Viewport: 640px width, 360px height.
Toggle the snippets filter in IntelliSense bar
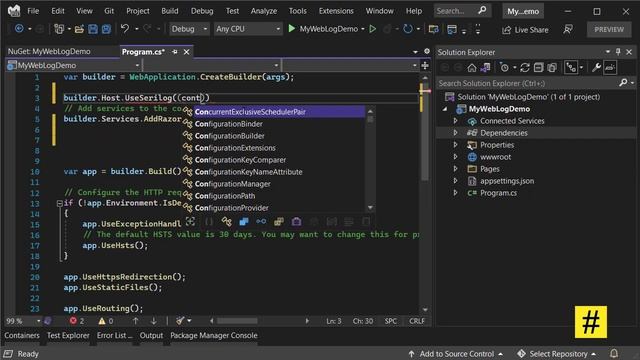366,222
